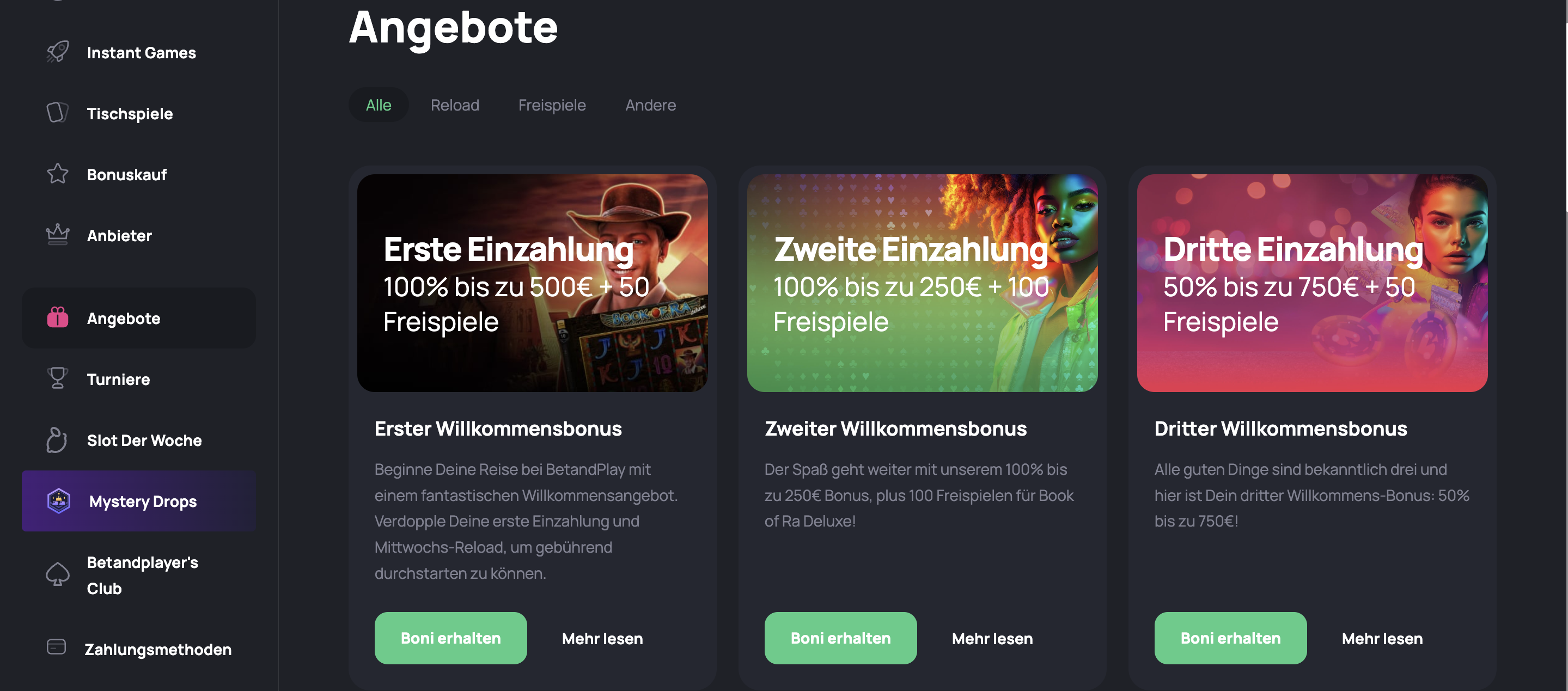Image resolution: width=1568 pixels, height=691 pixels.
Task: Select the Tischspiele cards icon
Action: (58, 113)
